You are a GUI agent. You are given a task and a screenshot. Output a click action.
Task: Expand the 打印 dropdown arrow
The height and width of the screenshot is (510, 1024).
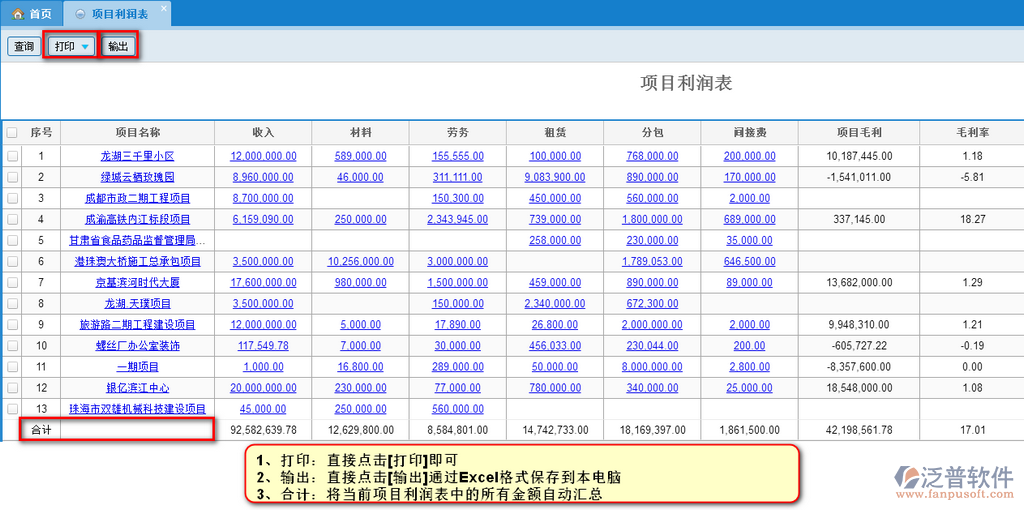pyautogui.click(x=85, y=47)
